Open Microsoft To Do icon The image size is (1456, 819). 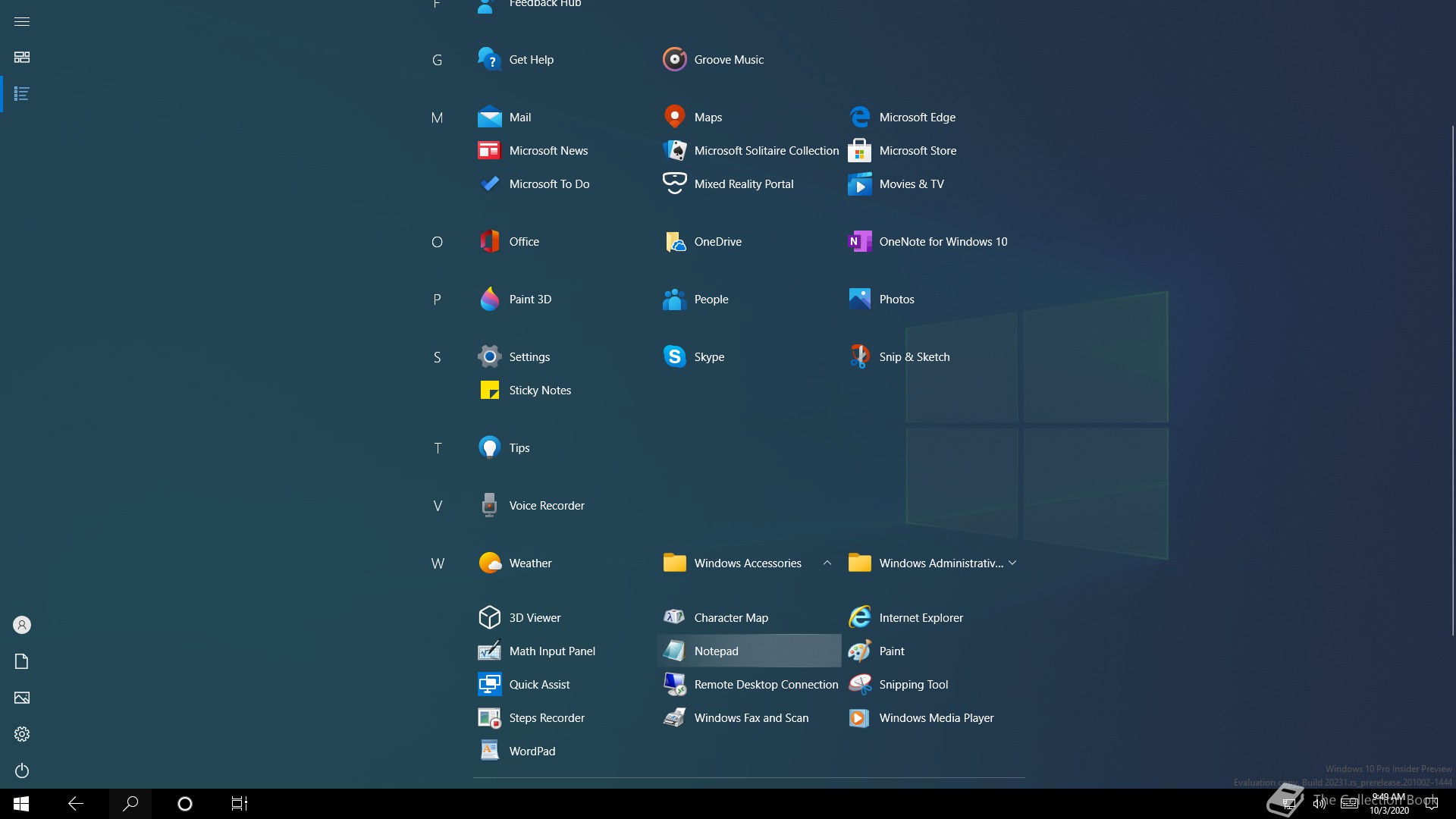coord(489,184)
